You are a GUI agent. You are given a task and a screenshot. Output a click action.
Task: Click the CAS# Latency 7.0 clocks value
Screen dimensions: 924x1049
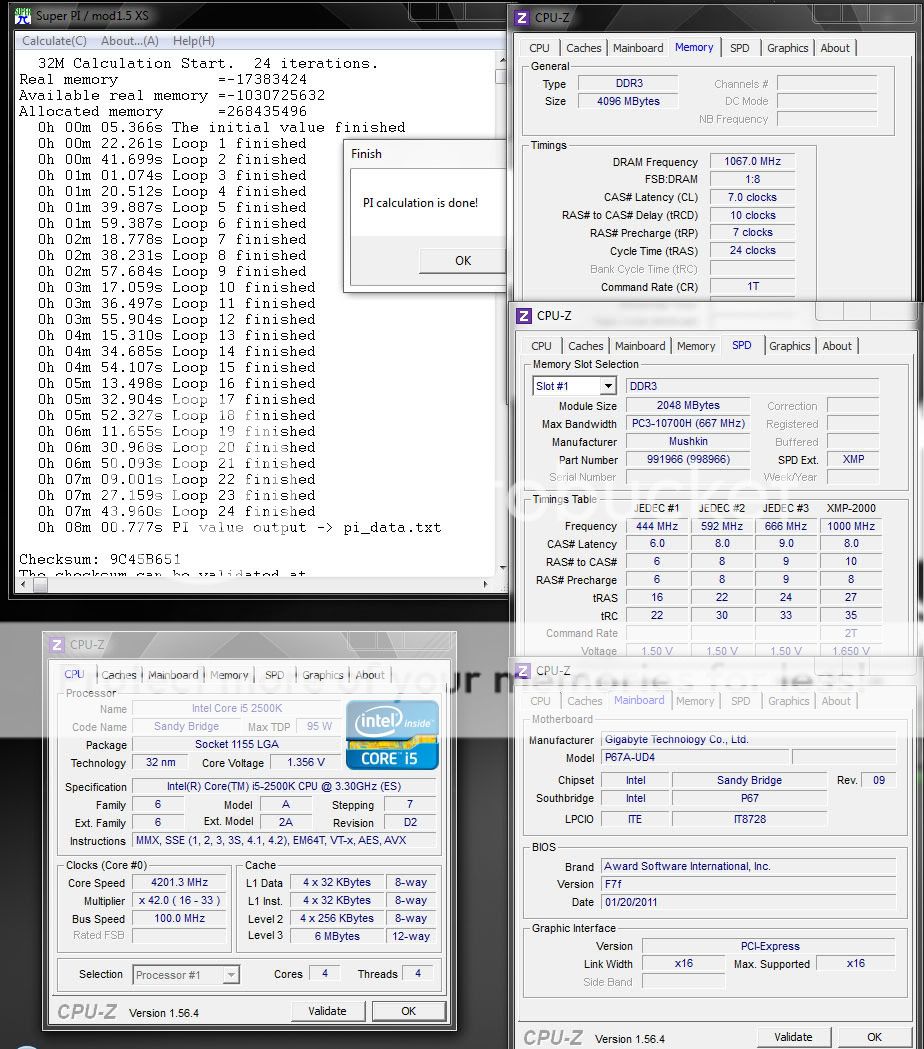click(x=752, y=197)
